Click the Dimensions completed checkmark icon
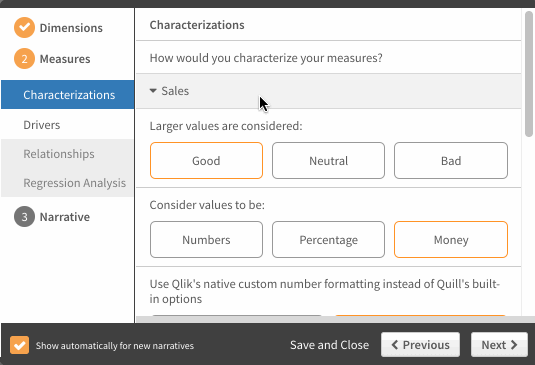 [x=24, y=28]
